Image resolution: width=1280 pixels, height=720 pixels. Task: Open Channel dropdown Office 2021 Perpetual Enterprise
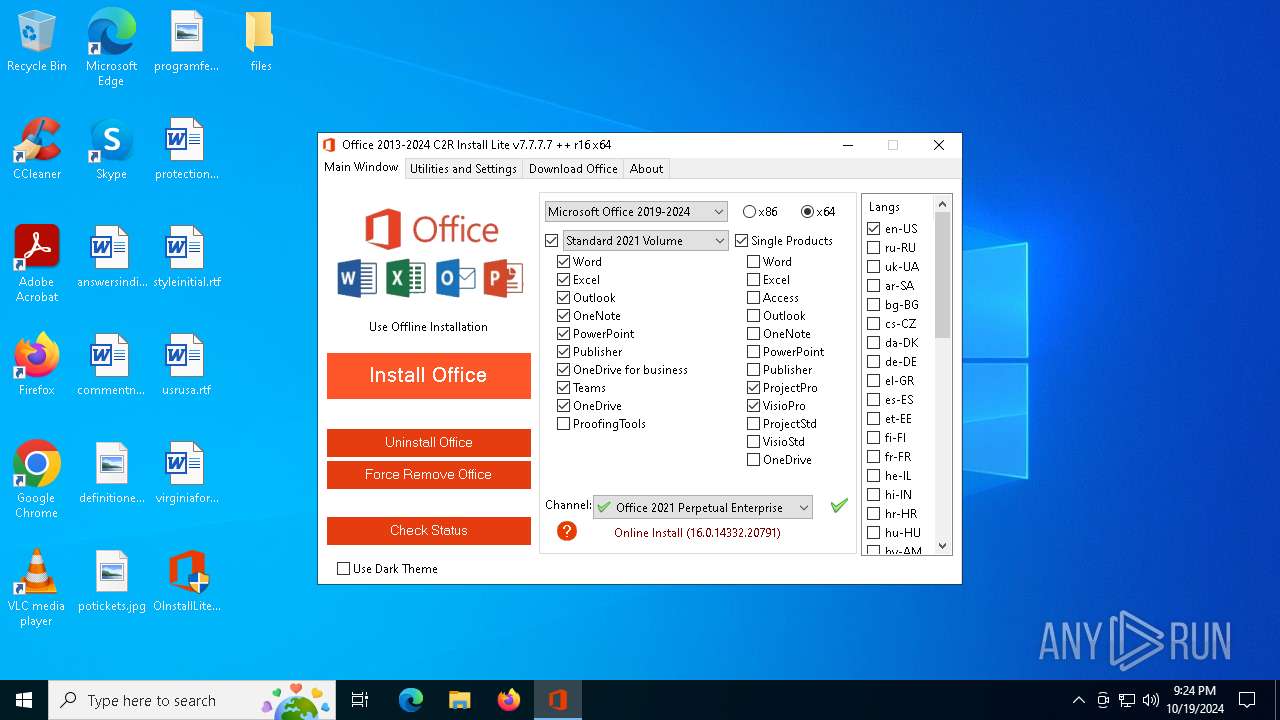tap(703, 508)
